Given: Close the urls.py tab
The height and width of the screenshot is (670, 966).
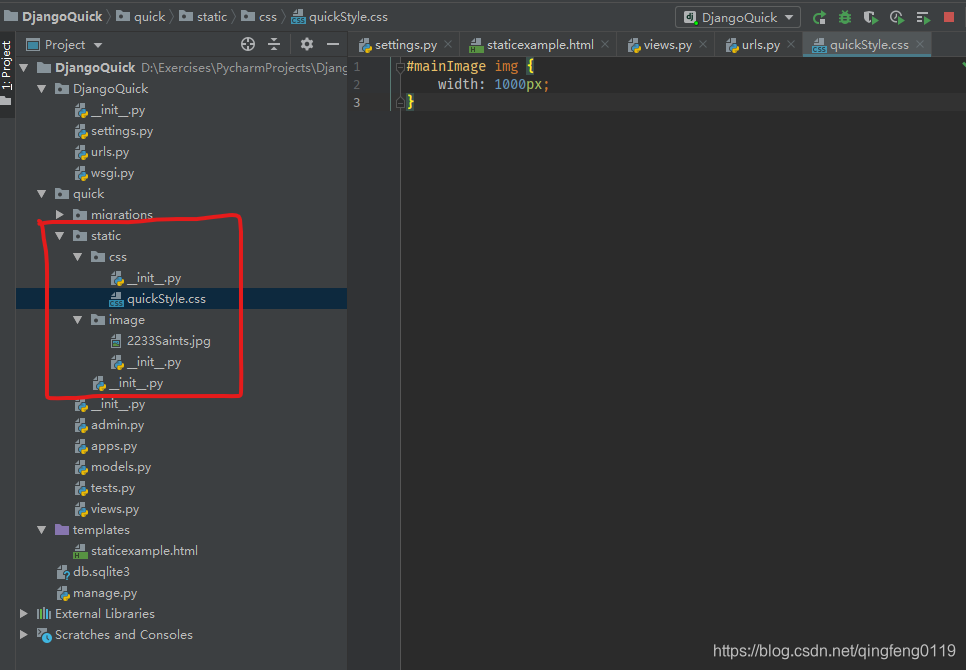Looking at the screenshot, I should pos(791,44).
